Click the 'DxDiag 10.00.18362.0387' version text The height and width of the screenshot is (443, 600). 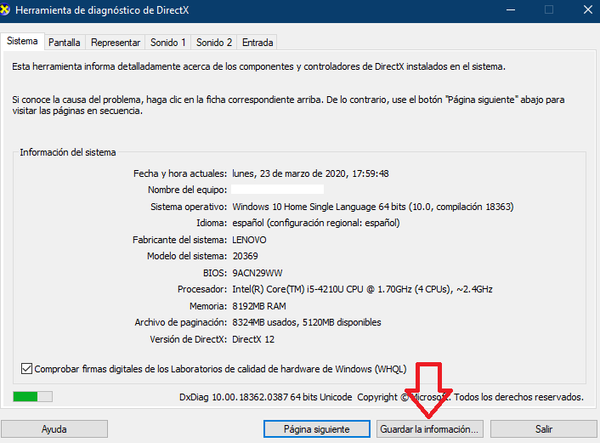[233, 397]
